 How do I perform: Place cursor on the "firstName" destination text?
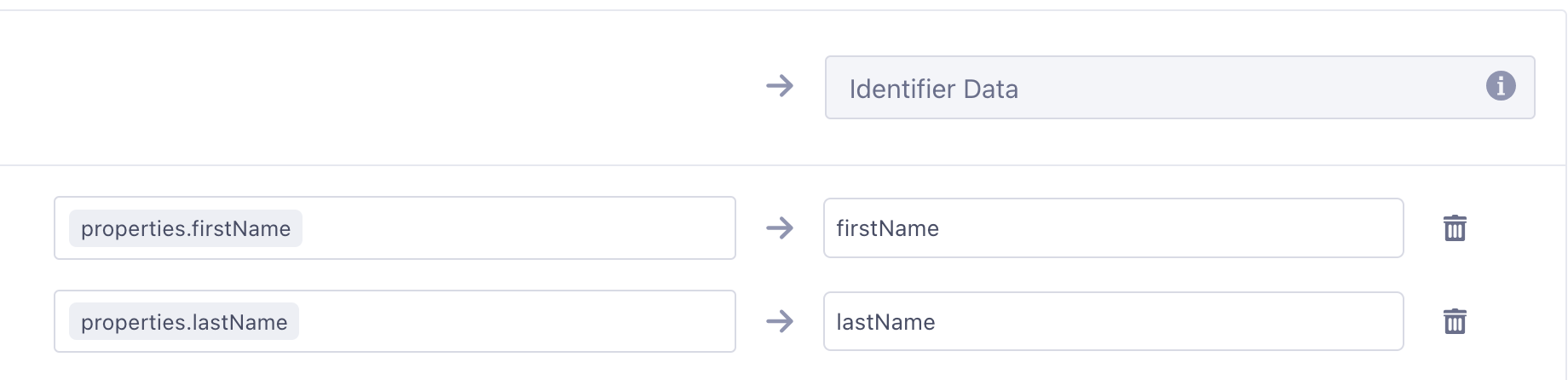(x=887, y=228)
